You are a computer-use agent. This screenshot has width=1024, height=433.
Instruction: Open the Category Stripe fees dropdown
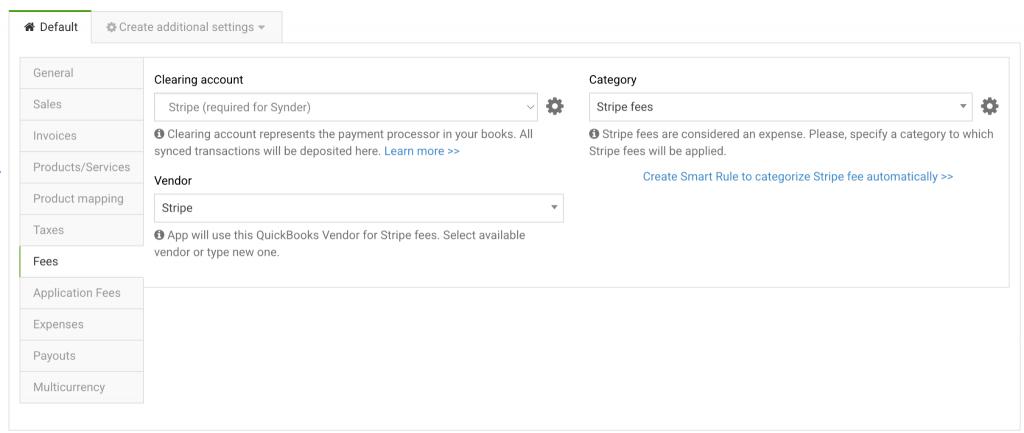(x=780, y=107)
